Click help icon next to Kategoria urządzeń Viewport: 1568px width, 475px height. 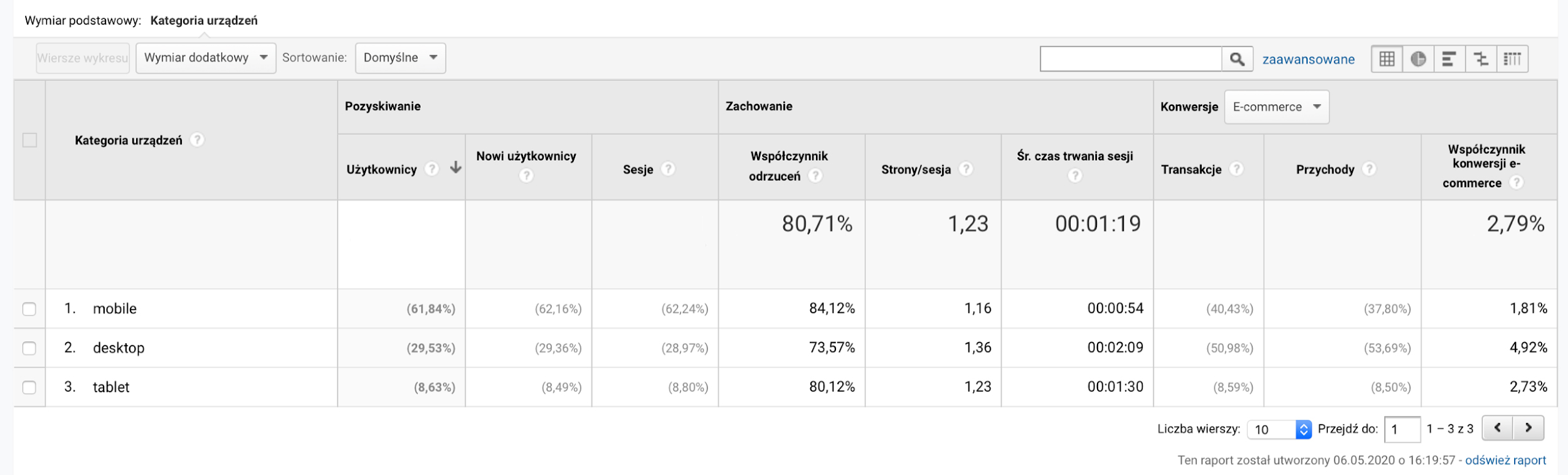[x=197, y=140]
